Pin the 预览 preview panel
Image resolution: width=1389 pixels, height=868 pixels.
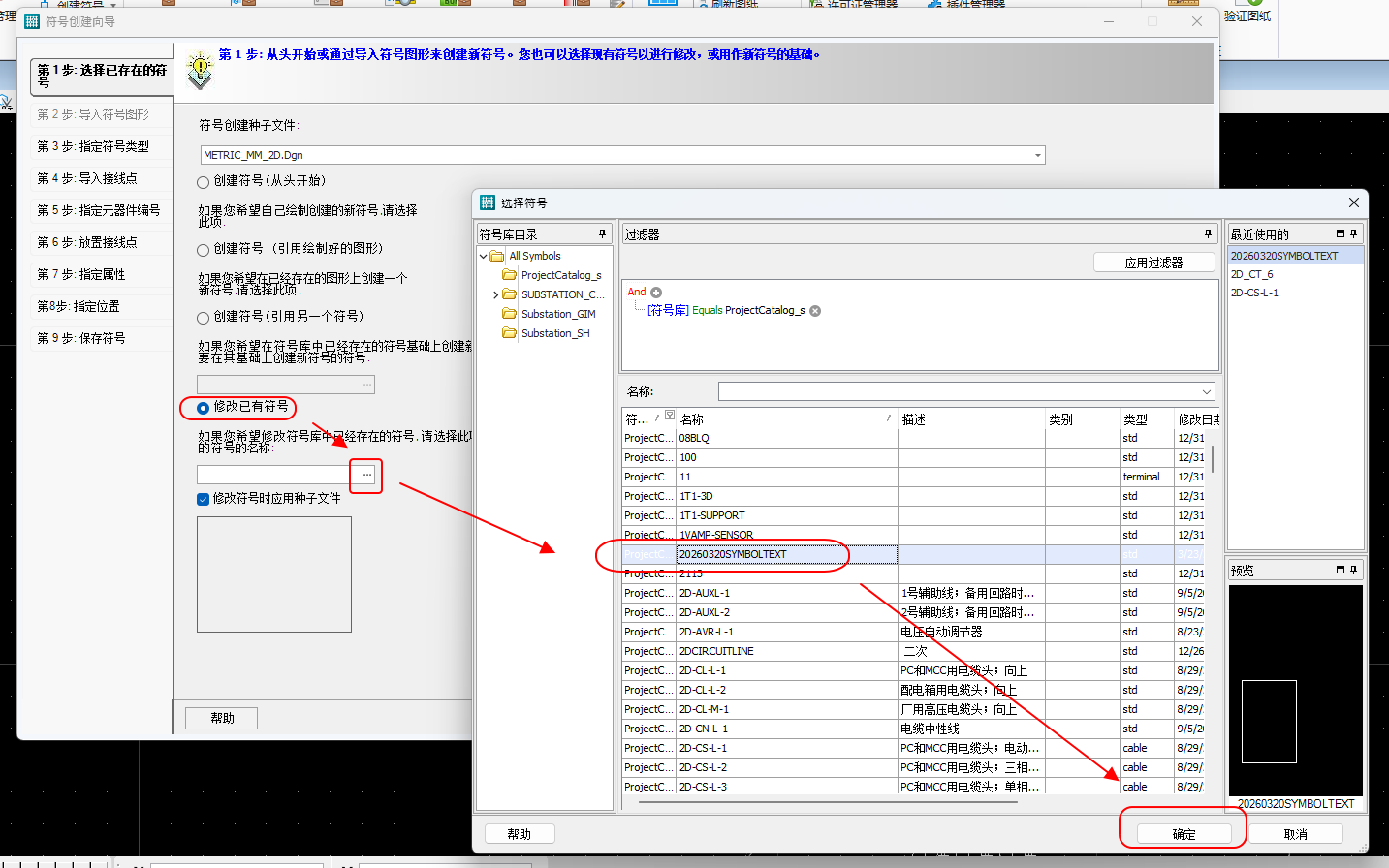[x=1354, y=570]
